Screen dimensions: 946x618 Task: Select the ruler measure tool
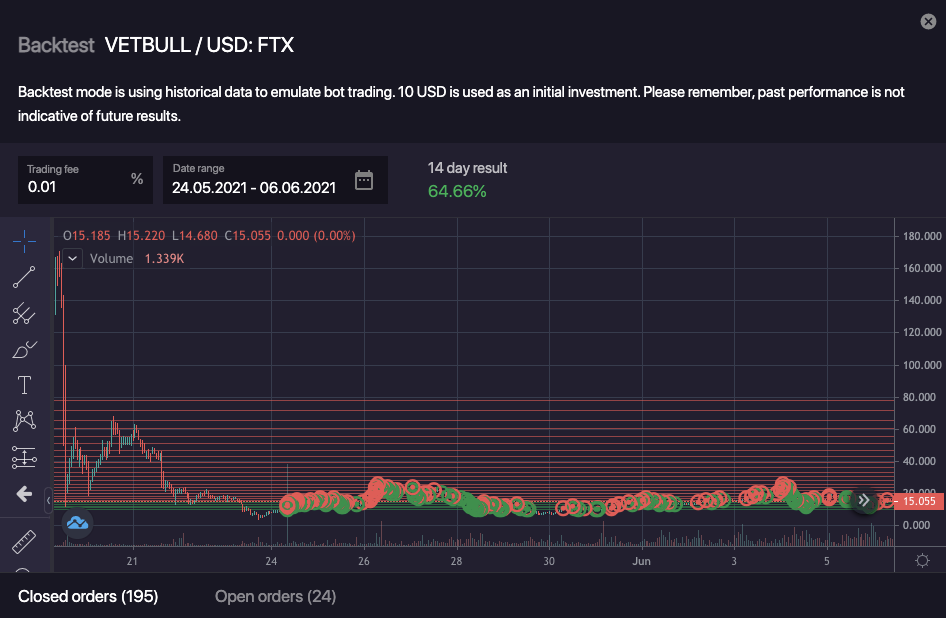click(x=24, y=541)
